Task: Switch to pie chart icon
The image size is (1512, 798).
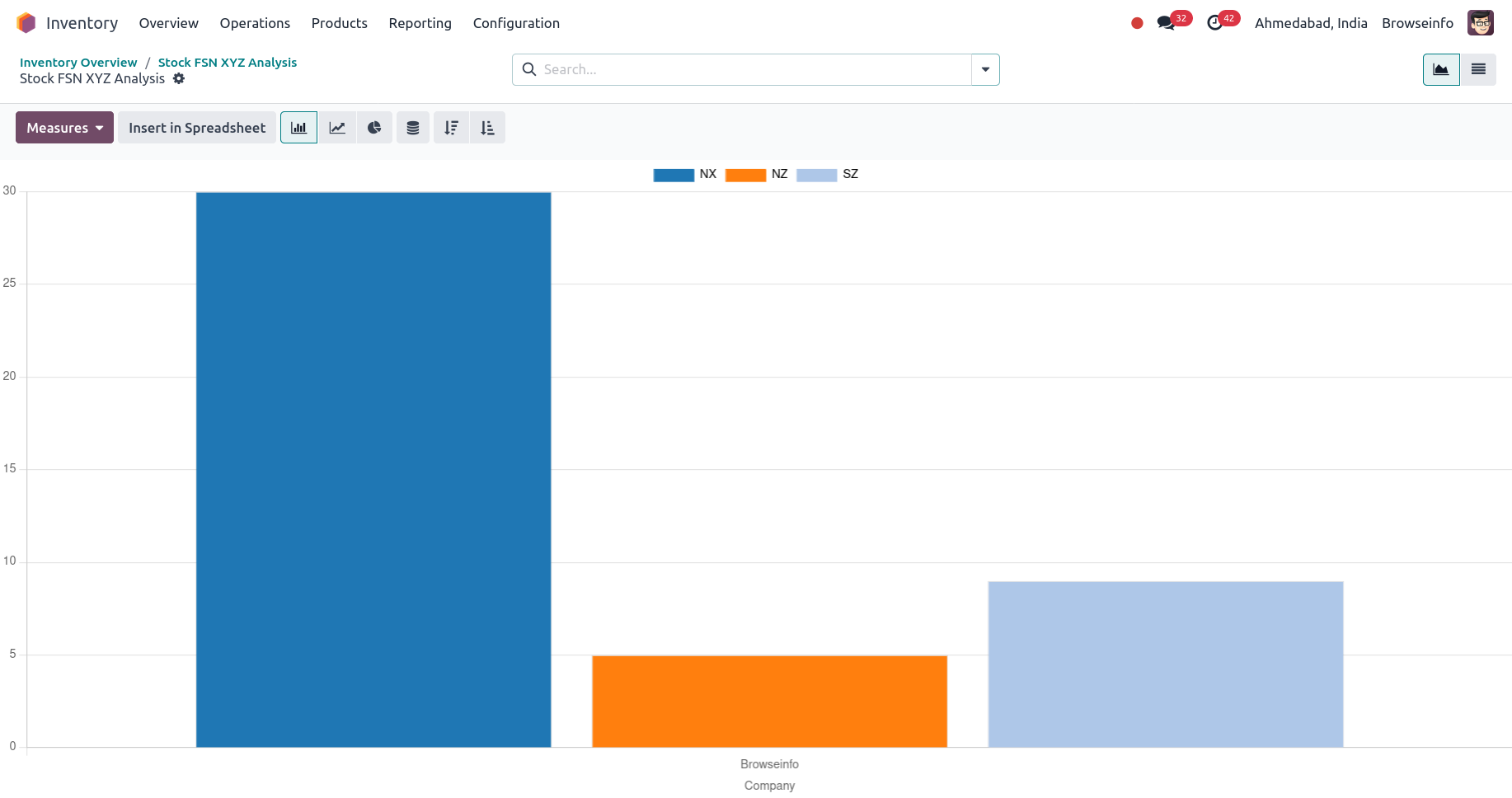Action: [374, 128]
